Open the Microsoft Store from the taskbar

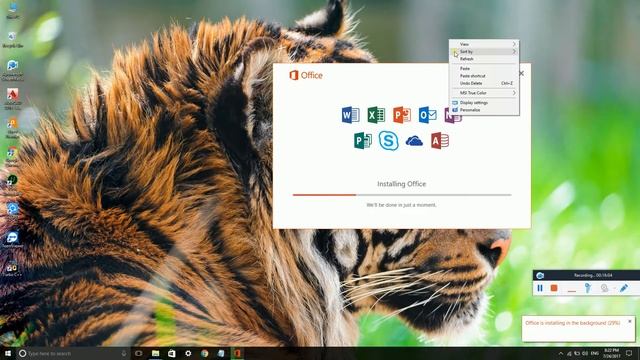[172, 353]
